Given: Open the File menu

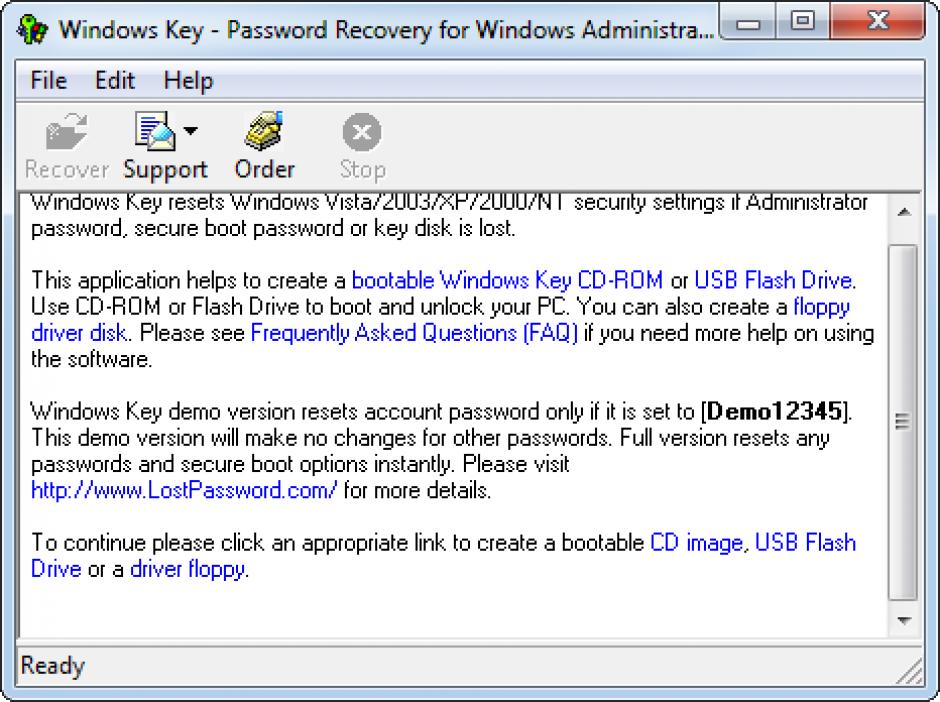Looking at the screenshot, I should pyautogui.click(x=49, y=80).
